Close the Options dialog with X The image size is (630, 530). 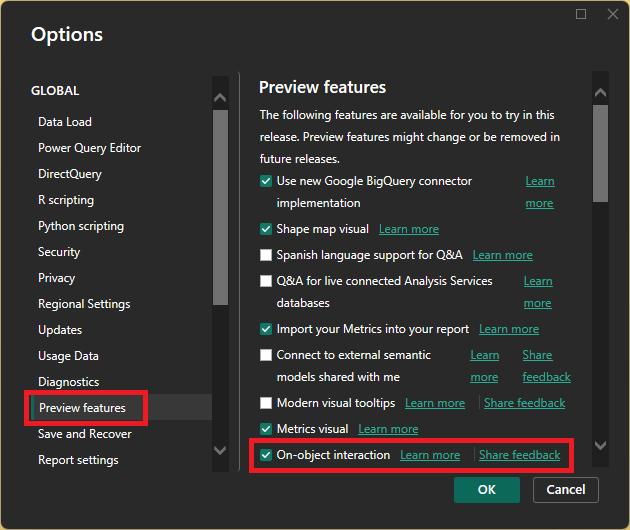tap(612, 14)
